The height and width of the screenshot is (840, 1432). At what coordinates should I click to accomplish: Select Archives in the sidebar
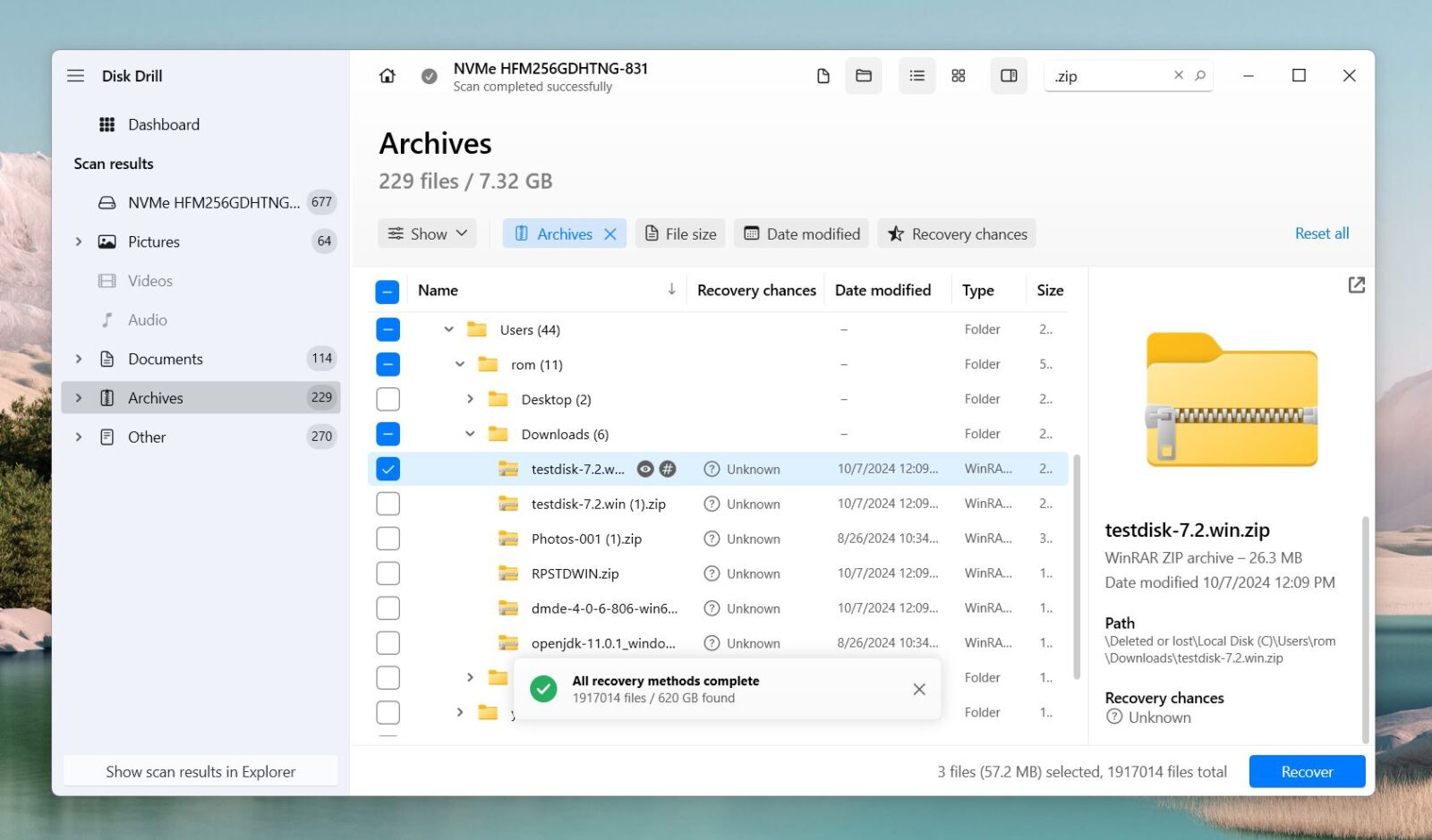click(x=156, y=397)
